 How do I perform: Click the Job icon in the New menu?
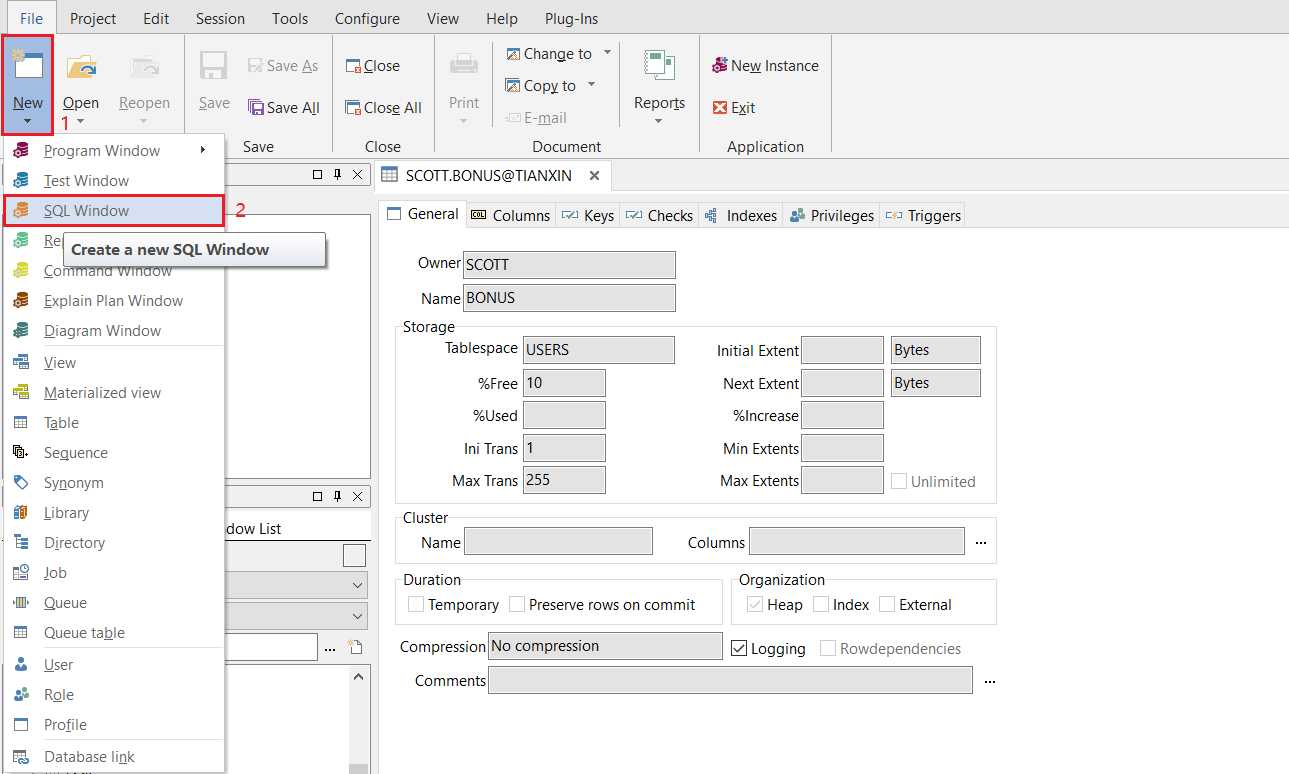pos(21,573)
